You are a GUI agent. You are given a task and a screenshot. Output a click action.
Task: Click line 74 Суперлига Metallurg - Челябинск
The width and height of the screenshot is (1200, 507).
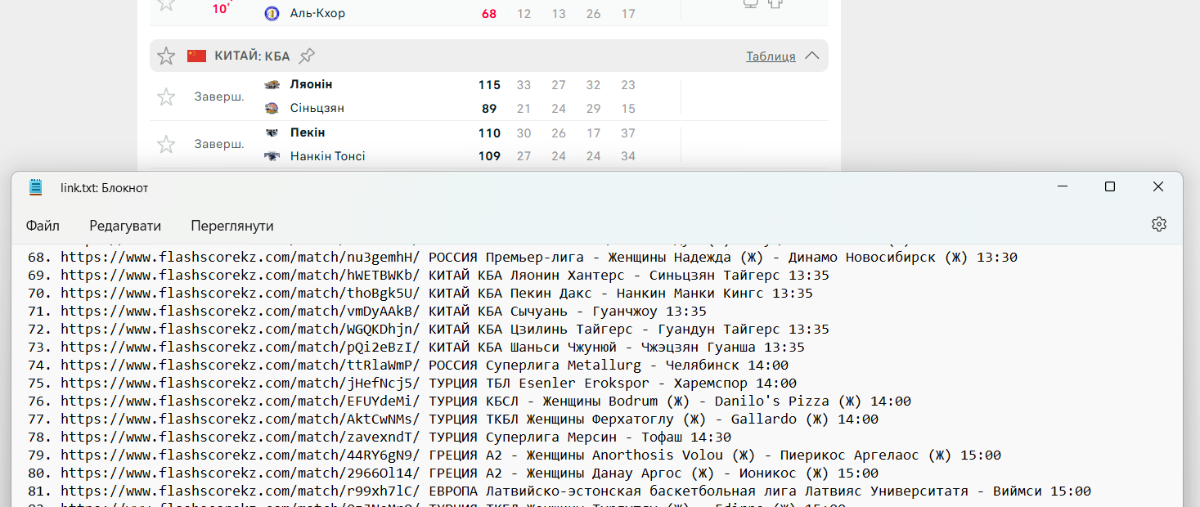coord(408,365)
